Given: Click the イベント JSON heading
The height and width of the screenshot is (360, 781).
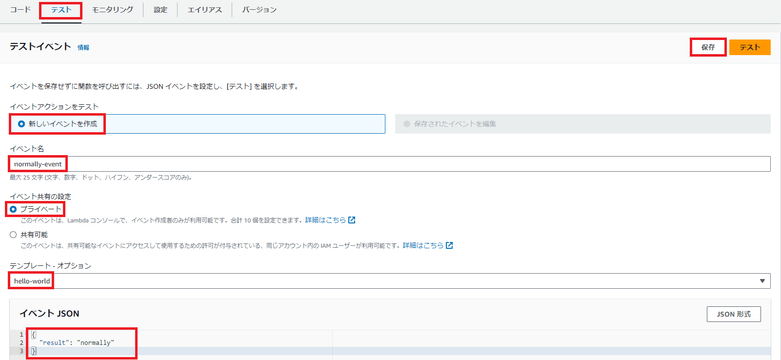Looking at the screenshot, I should coord(49,313).
